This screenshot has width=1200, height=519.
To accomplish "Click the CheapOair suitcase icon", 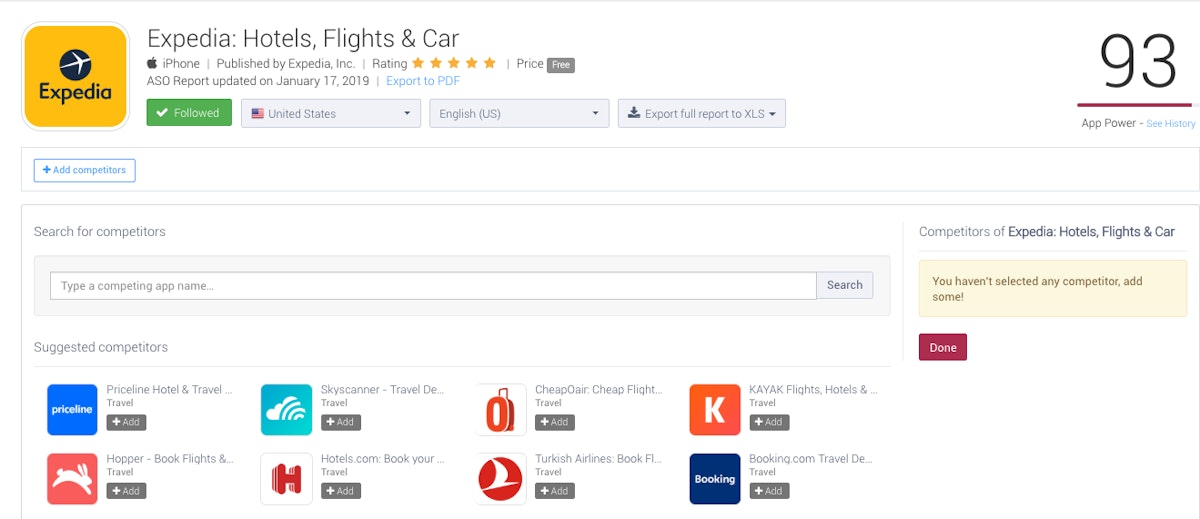I will pyautogui.click(x=501, y=410).
